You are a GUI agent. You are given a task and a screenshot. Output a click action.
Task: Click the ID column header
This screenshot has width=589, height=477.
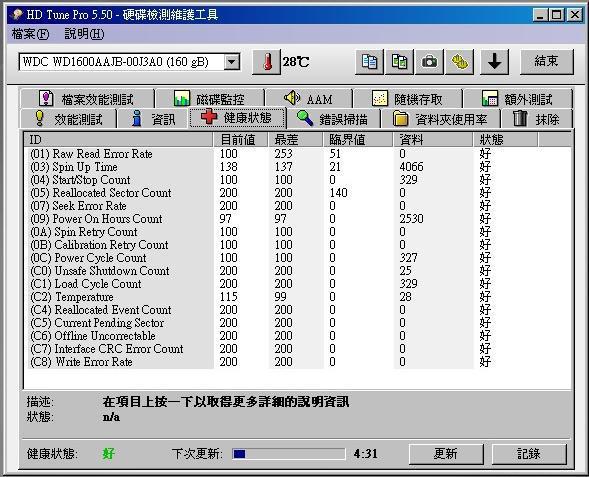point(119,140)
